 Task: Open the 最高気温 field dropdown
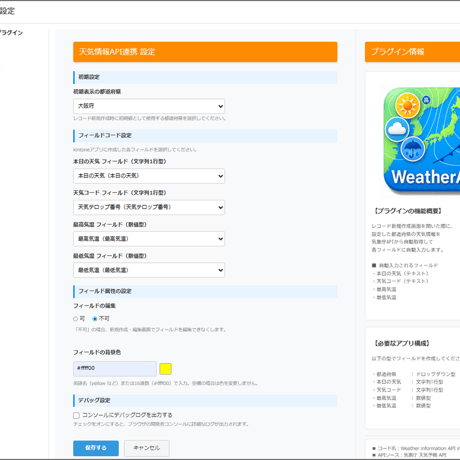pyautogui.click(x=149, y=239)
